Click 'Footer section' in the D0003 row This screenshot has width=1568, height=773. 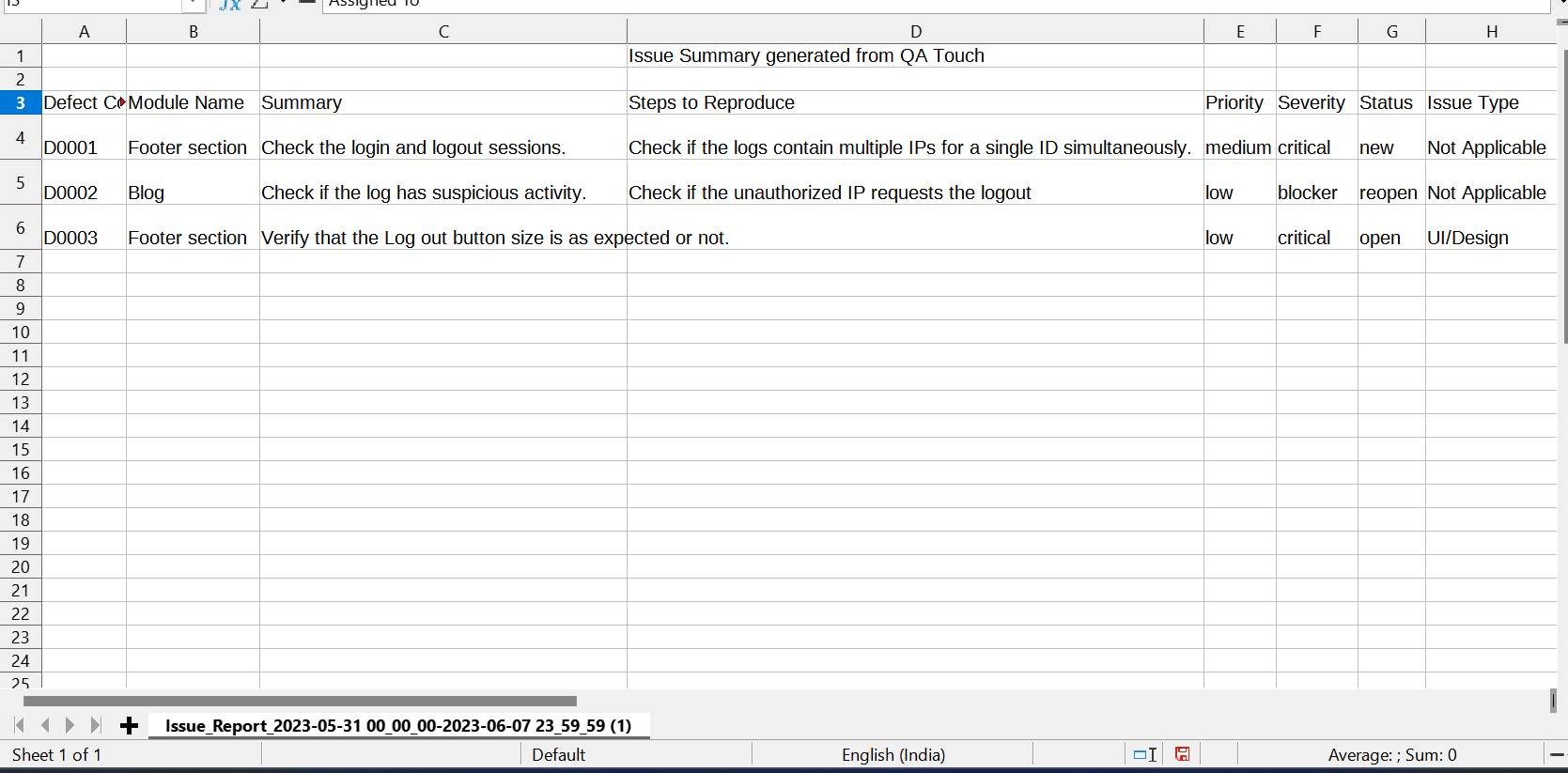[x=193, y=227]
